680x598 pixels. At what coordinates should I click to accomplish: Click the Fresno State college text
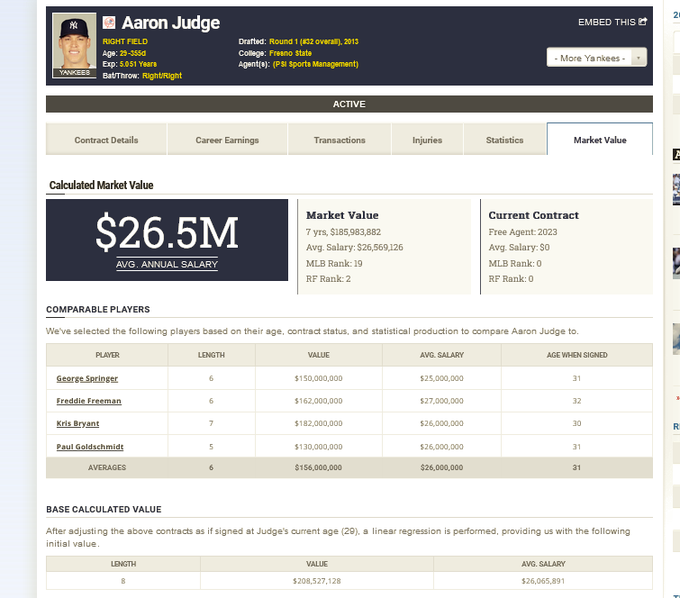pyautogui.click(x=290, y=53)
